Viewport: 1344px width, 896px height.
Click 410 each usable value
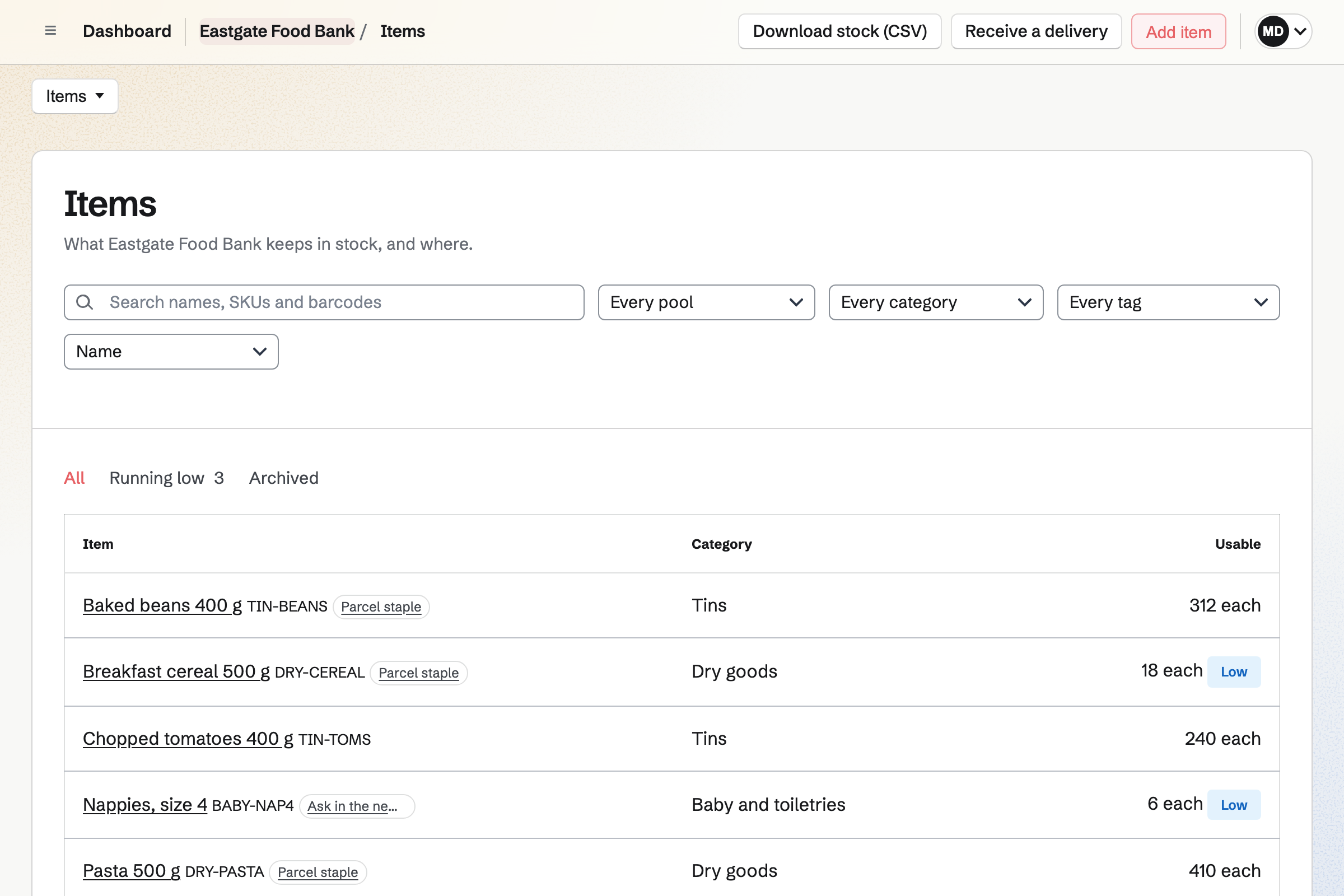(1225, 871)
